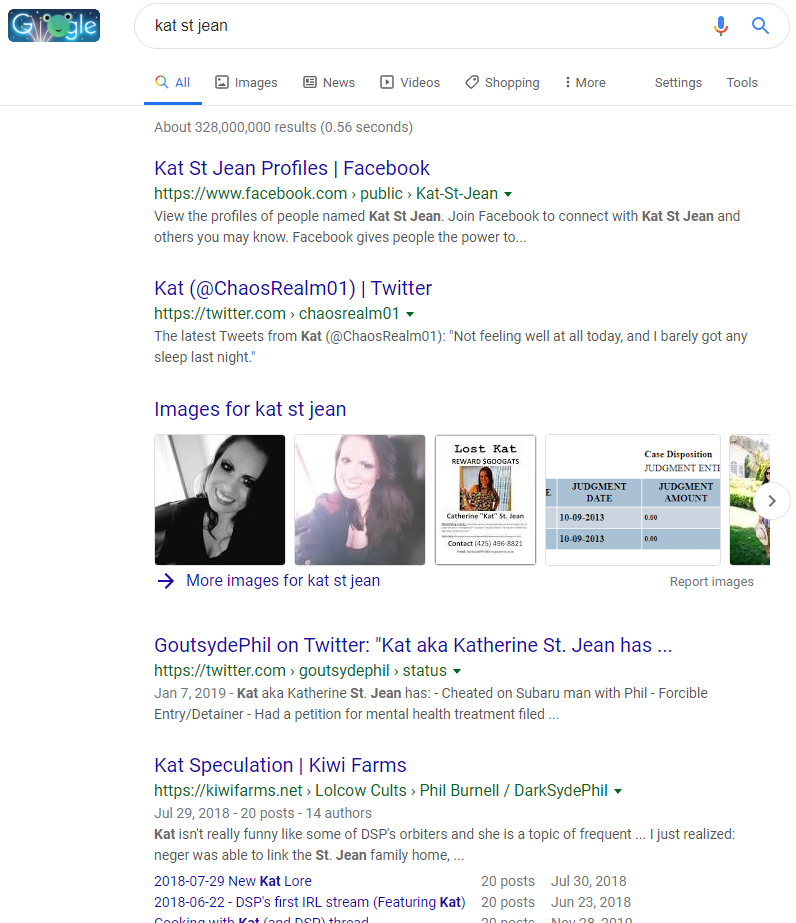
Task: Expand the chaosrealm01 Twitter URL dropdown
Action: tap(410, 314)
